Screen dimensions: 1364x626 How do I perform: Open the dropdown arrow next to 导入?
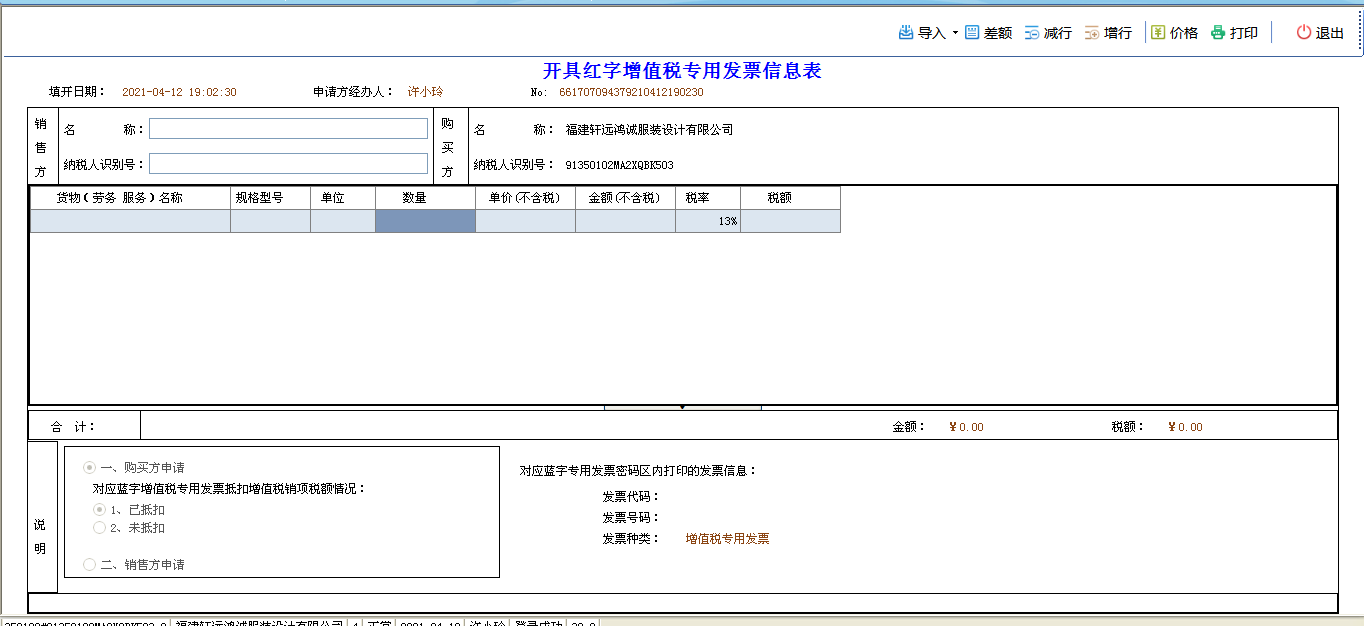[x=955, y=33]
